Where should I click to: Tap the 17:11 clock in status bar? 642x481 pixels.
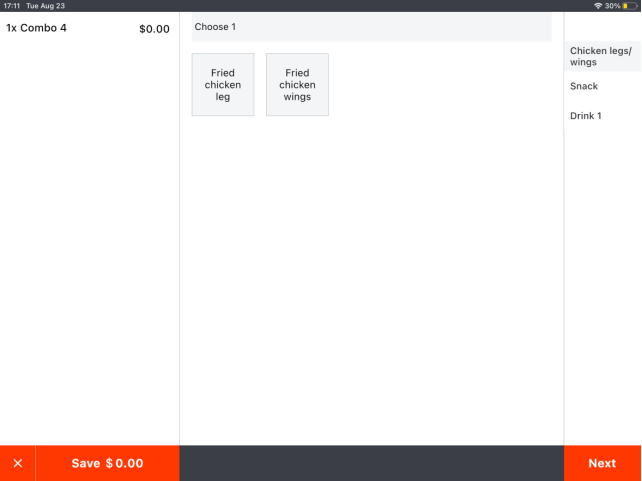point(11,6)
